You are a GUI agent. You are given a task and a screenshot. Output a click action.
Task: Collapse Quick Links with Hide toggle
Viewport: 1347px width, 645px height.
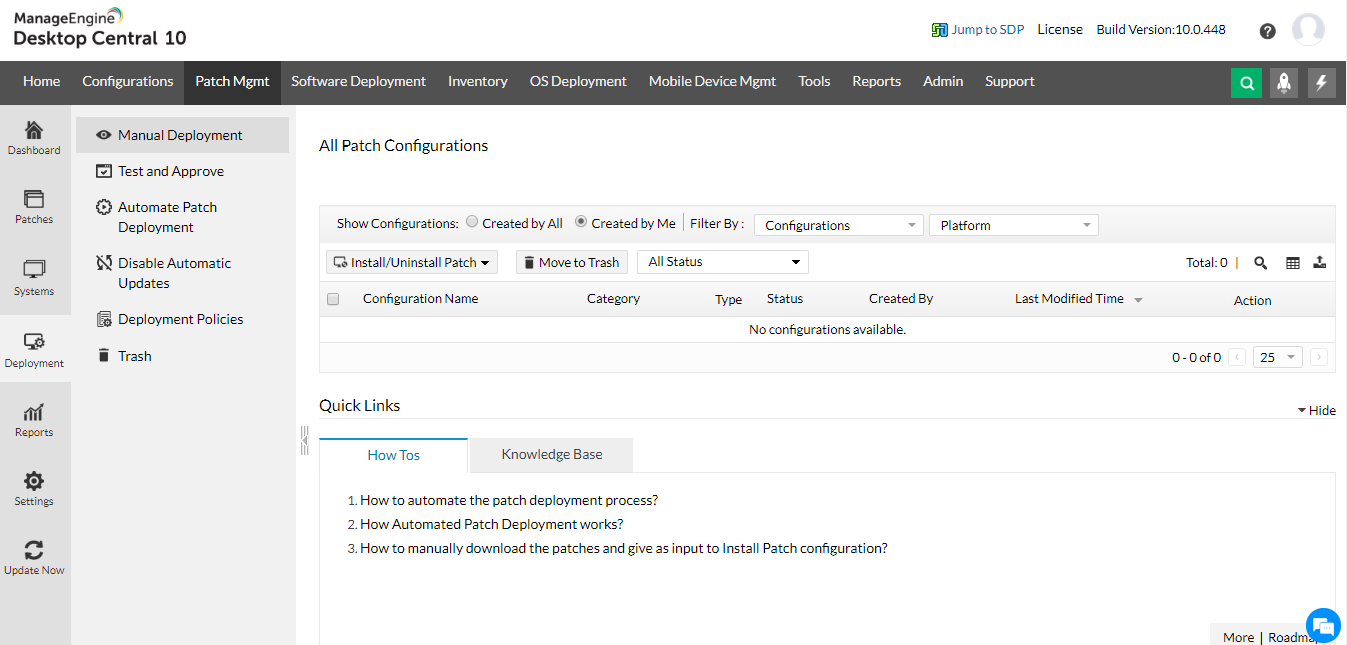click(1316, 410)
